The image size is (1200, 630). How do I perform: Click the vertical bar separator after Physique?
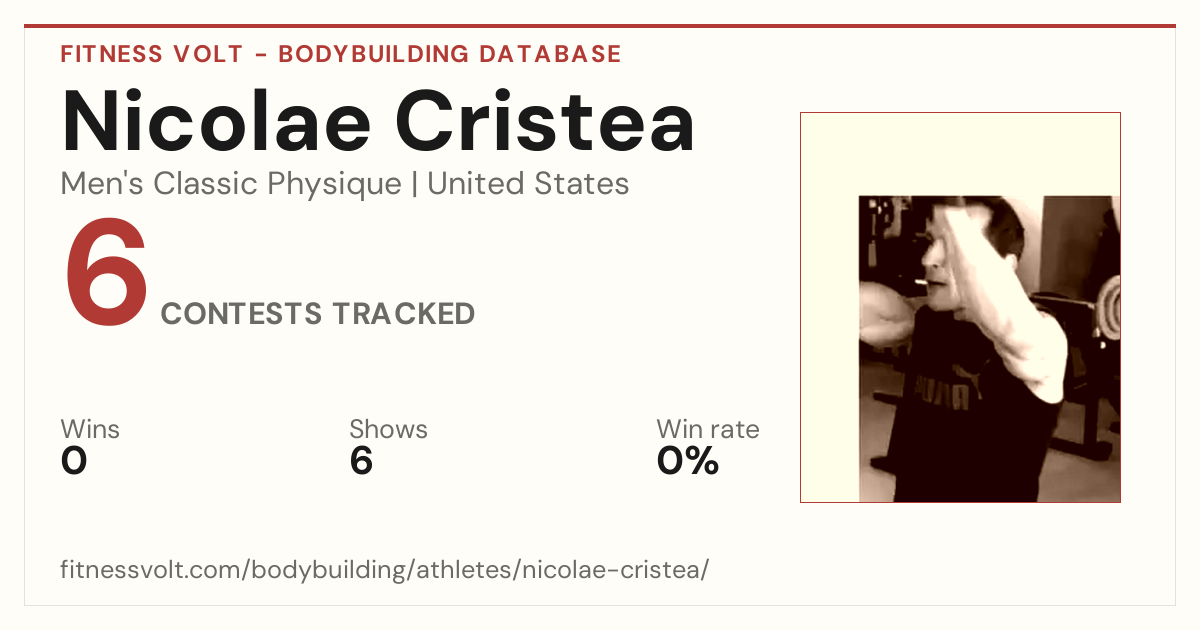pos(415,185)
